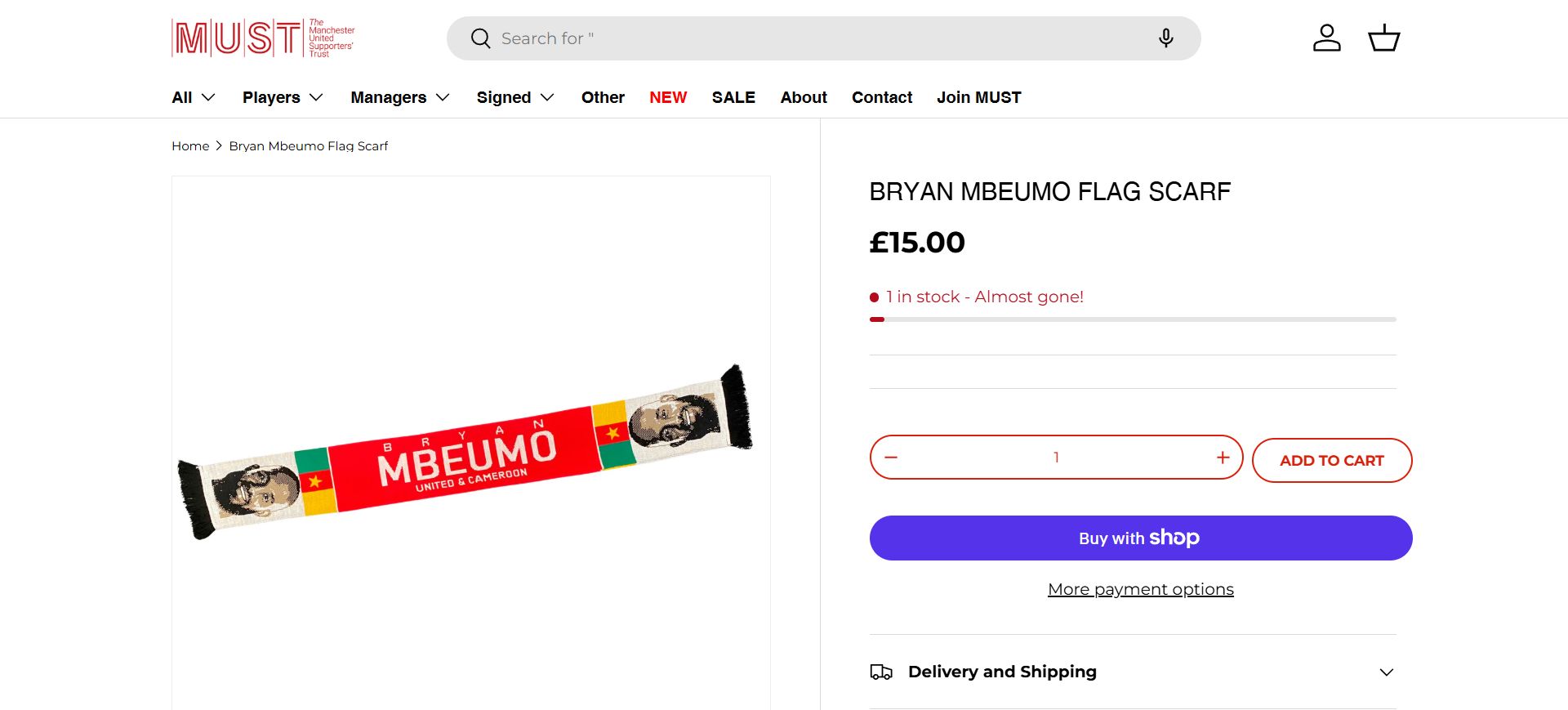Click the magnifying glass search icon
The height and width of the screenshot is (710, 1568).
point(481,38)
